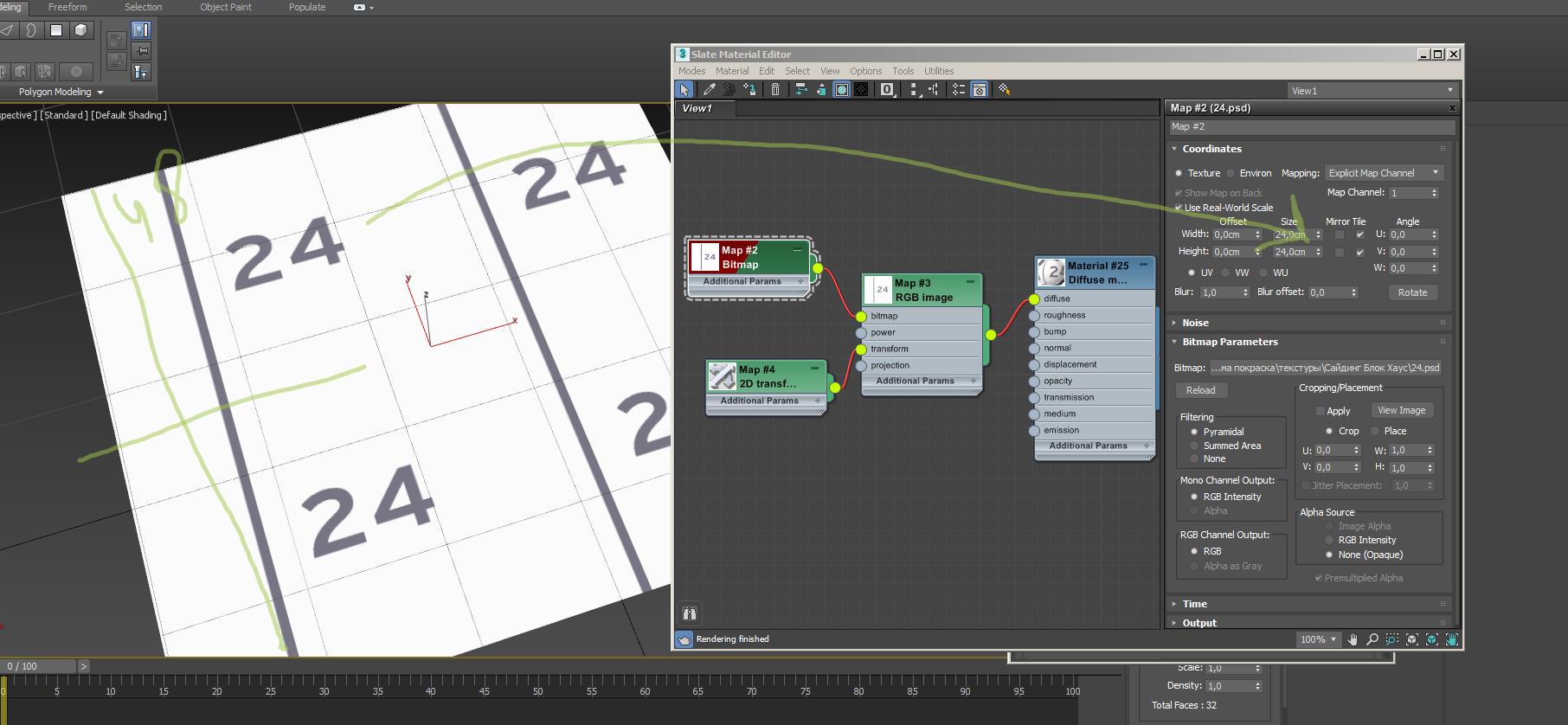
Task: Open the View1 view selector dropdown
Action: click(1372, 91)
